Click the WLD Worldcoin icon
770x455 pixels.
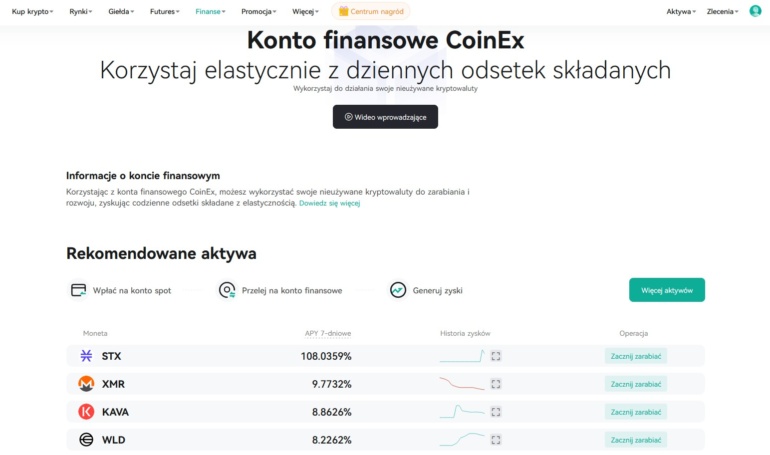click(86, 440)
